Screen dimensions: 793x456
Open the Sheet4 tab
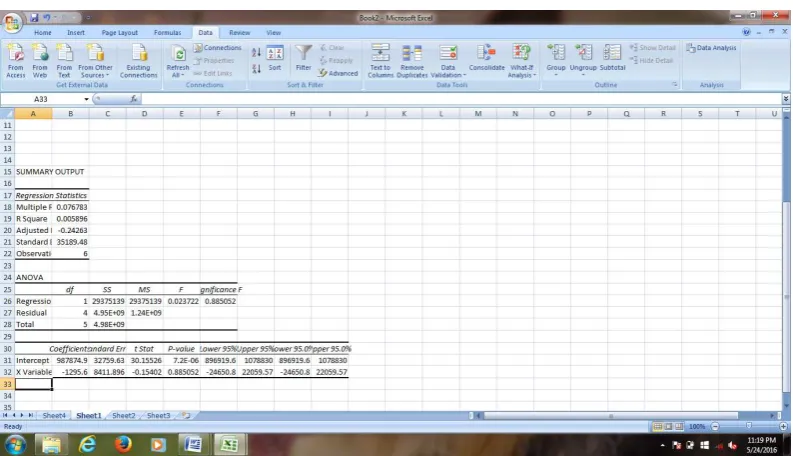click(x=54, y=416)
